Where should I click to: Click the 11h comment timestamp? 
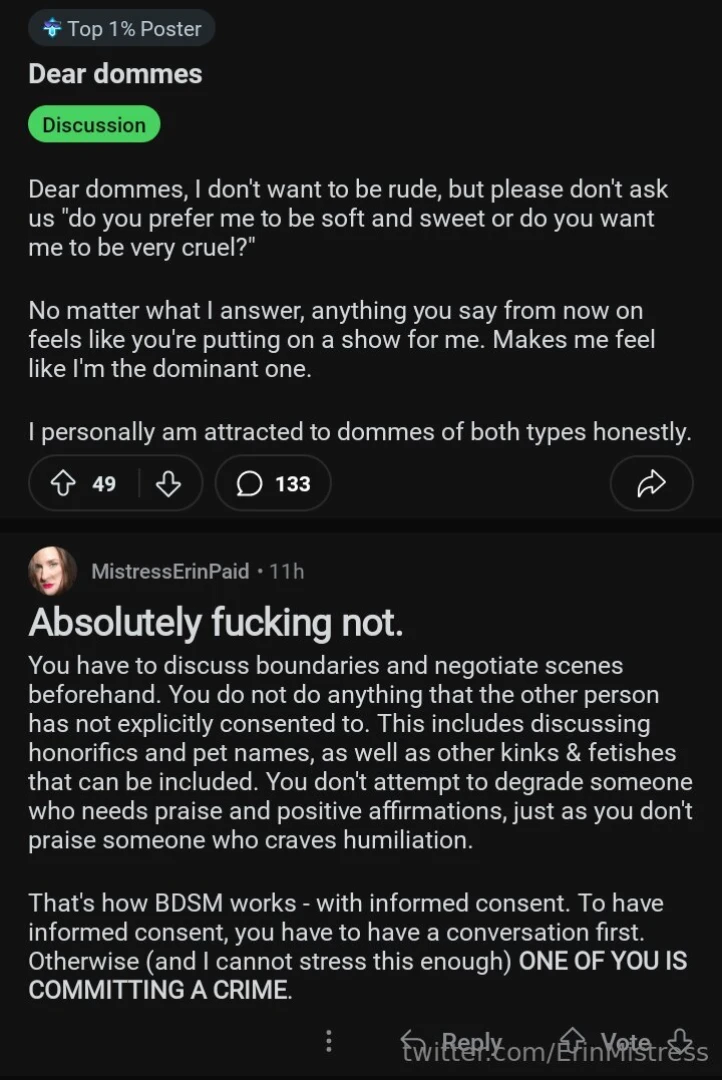[x=287, y=571]
